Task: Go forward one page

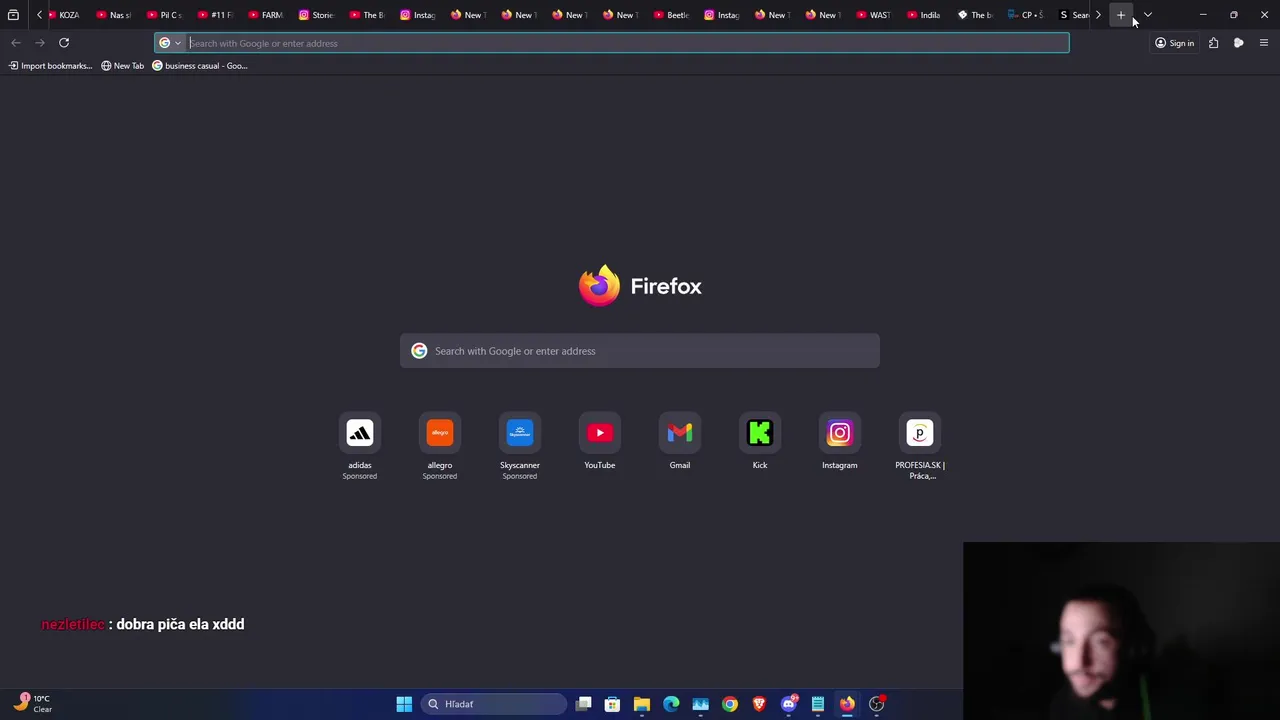Action: 40,43
